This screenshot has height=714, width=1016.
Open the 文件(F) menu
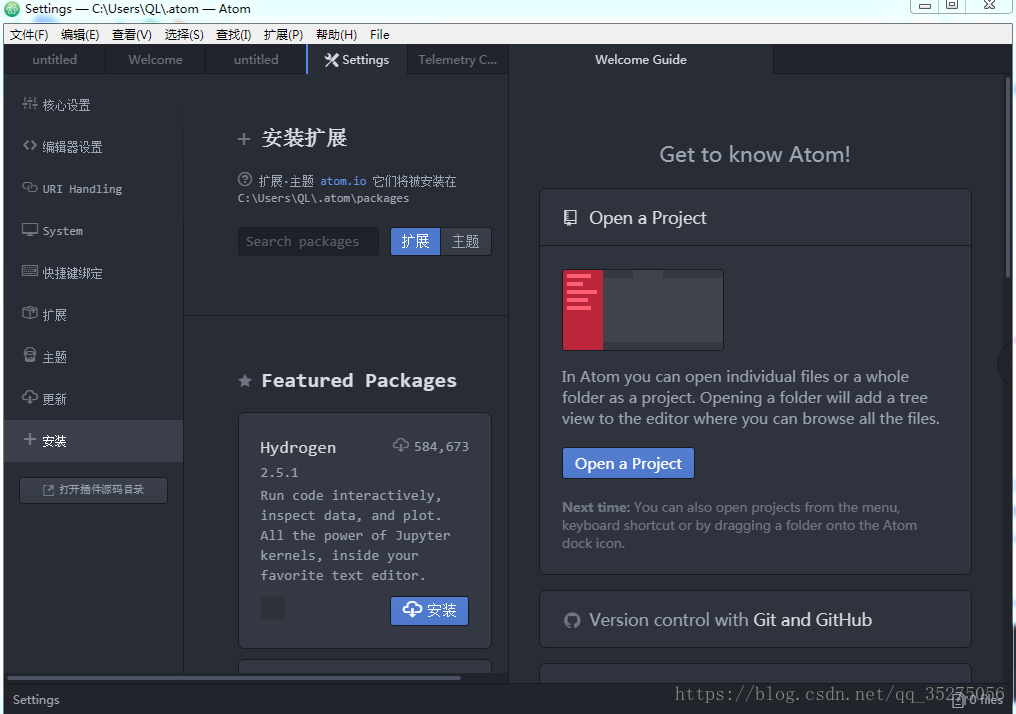coord(29,34)
